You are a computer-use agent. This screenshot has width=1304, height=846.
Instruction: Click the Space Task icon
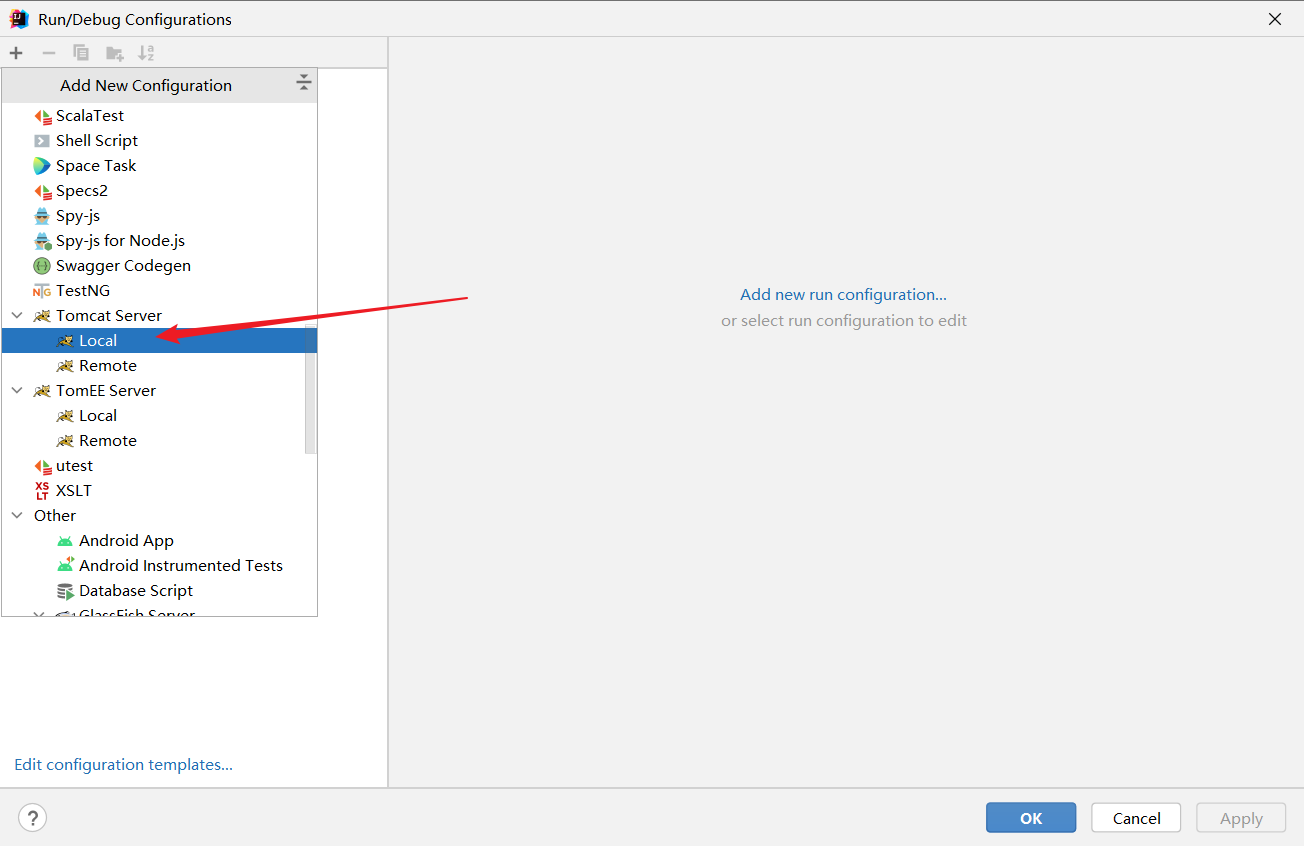[x=42, y=166]
